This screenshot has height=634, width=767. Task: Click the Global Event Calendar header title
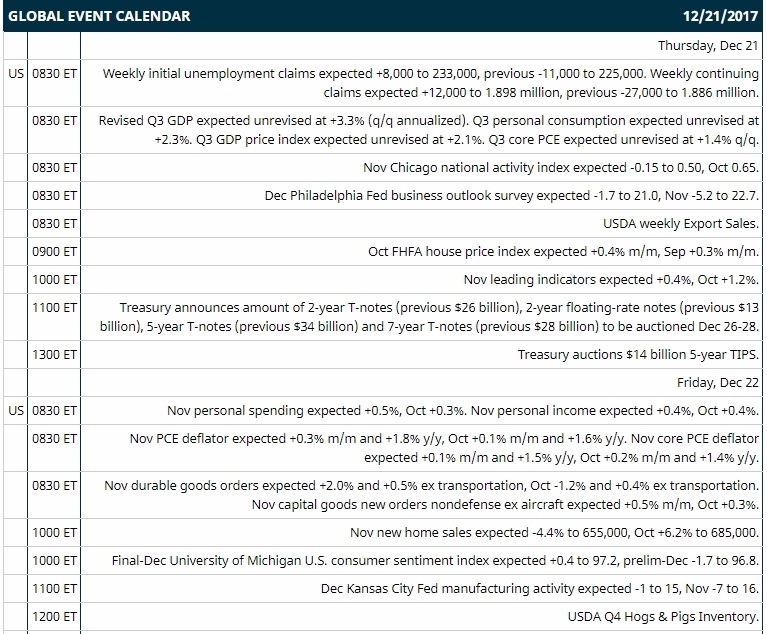tap(99, 16)
